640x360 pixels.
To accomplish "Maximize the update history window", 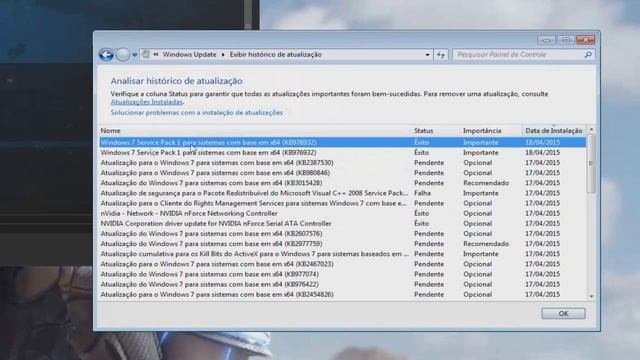I will pyautogui.click(x=566, y=40).
